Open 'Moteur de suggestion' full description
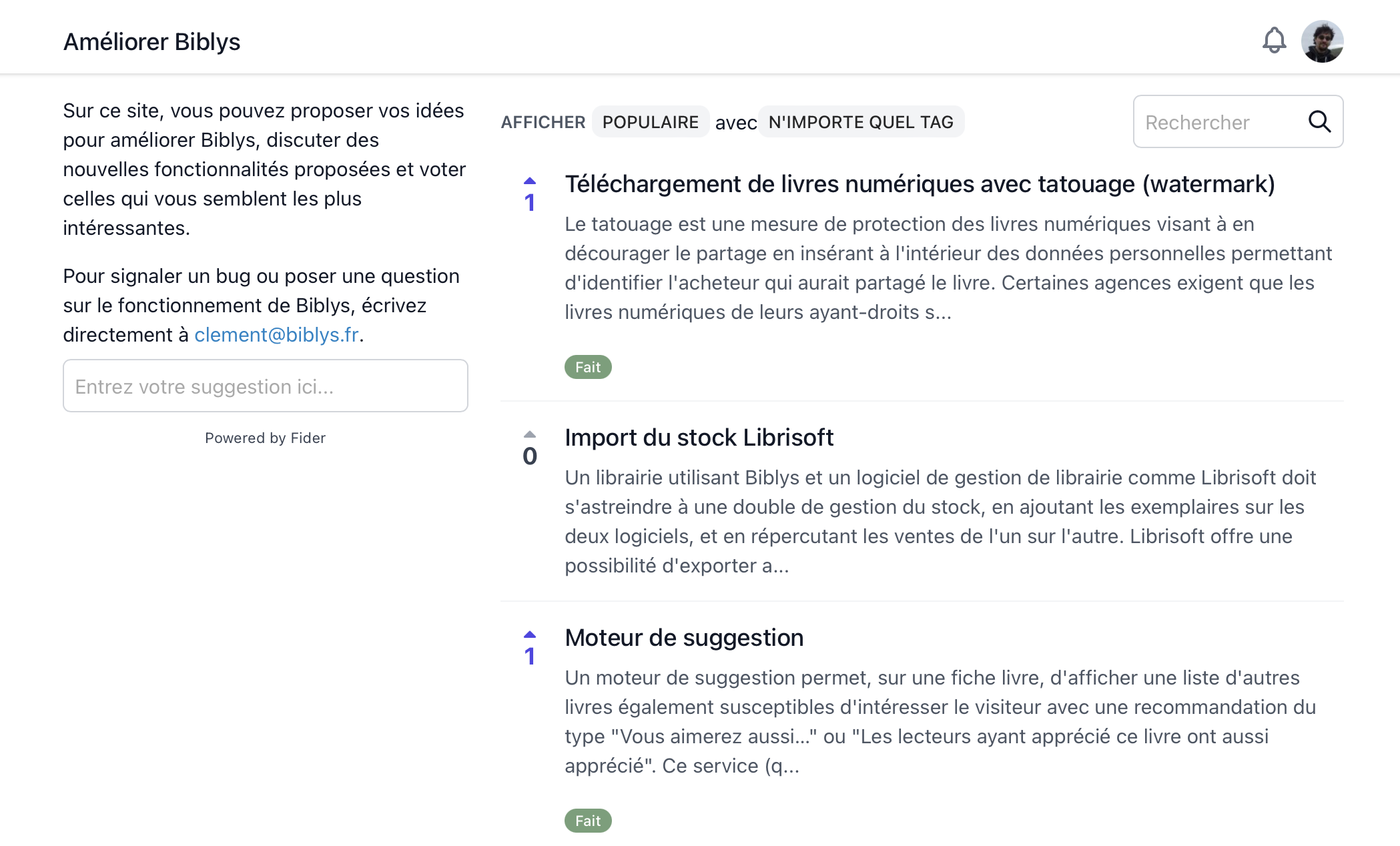Viewport: 1400px width, 846px height. point(684,636)
